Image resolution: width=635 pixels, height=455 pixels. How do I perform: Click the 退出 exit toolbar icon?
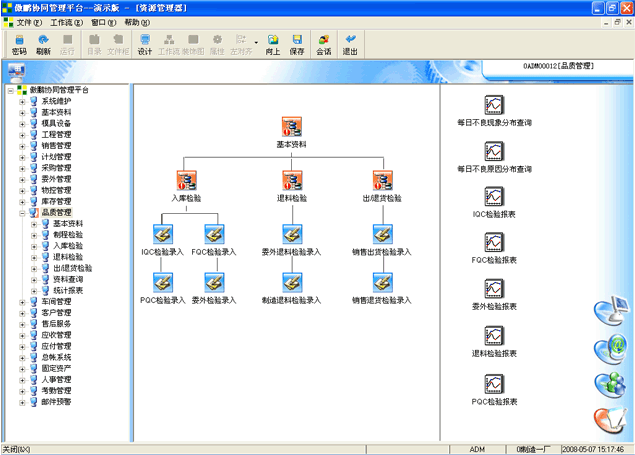(x=350, y=44)
